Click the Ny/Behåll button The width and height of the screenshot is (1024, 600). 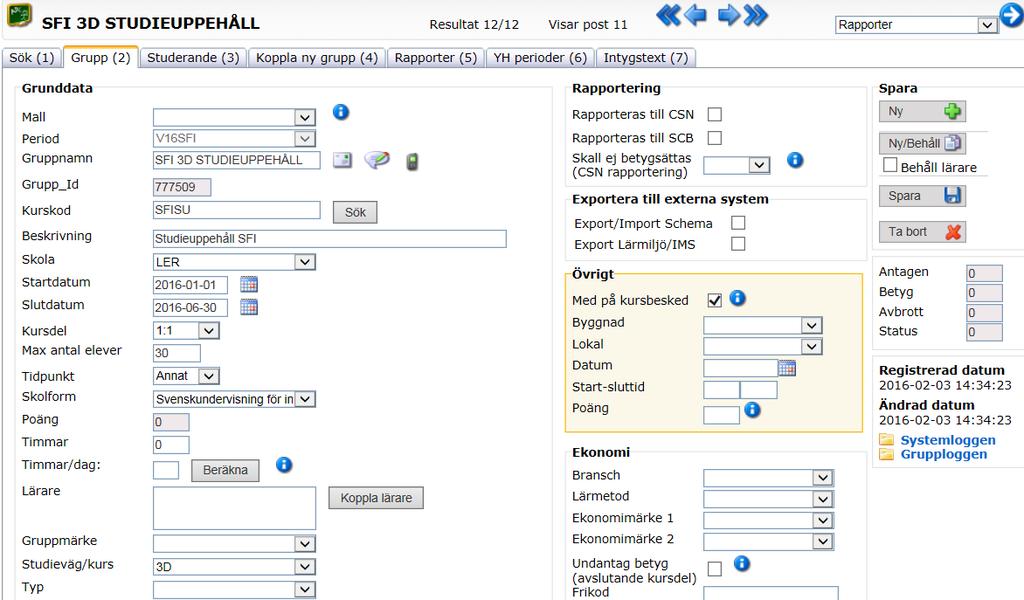[922, 143]
